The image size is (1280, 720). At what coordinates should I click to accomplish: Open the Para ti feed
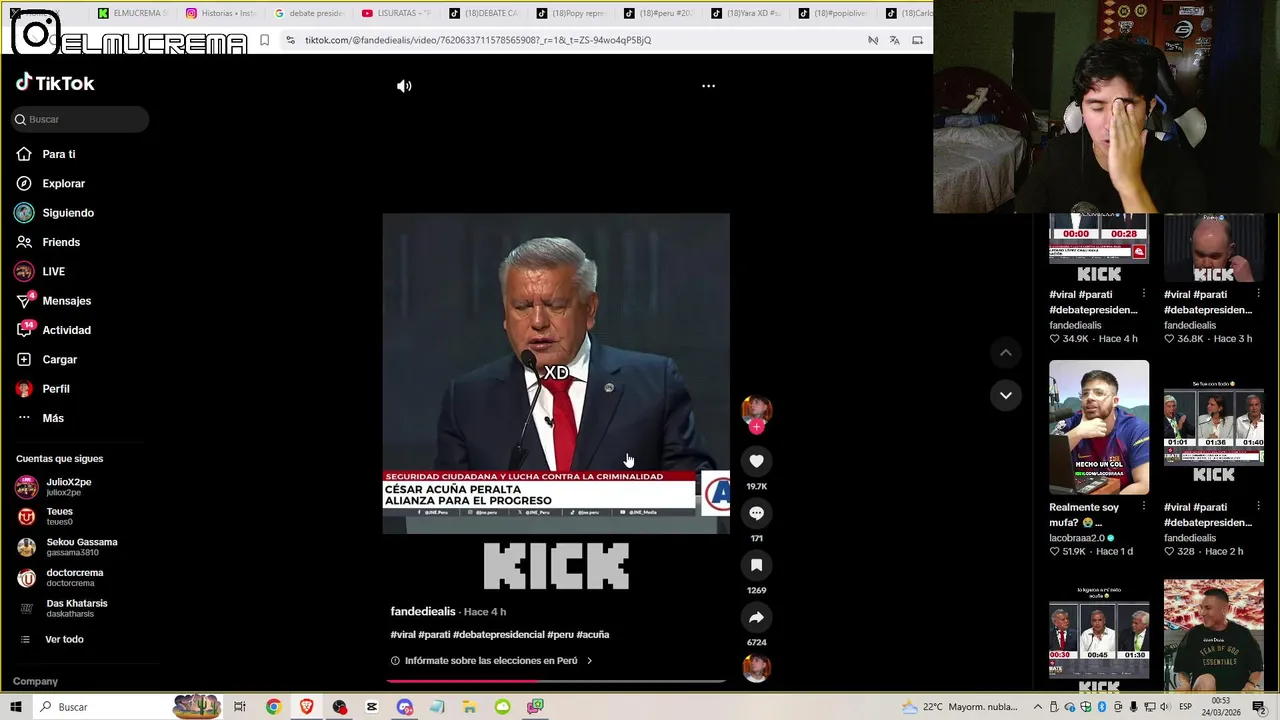[59, 154]
